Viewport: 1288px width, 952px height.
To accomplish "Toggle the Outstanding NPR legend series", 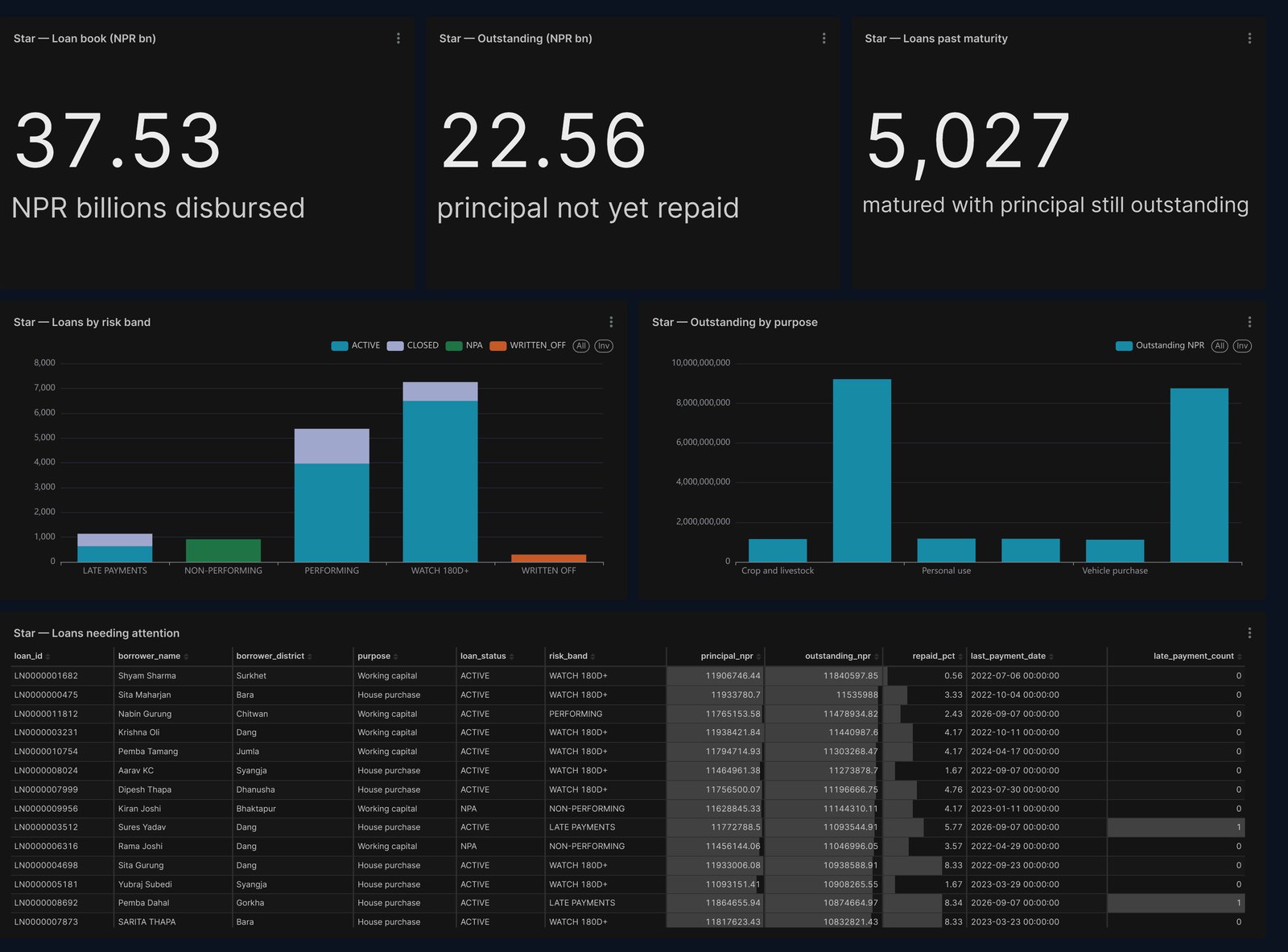I will click(x=1160, y=346).
